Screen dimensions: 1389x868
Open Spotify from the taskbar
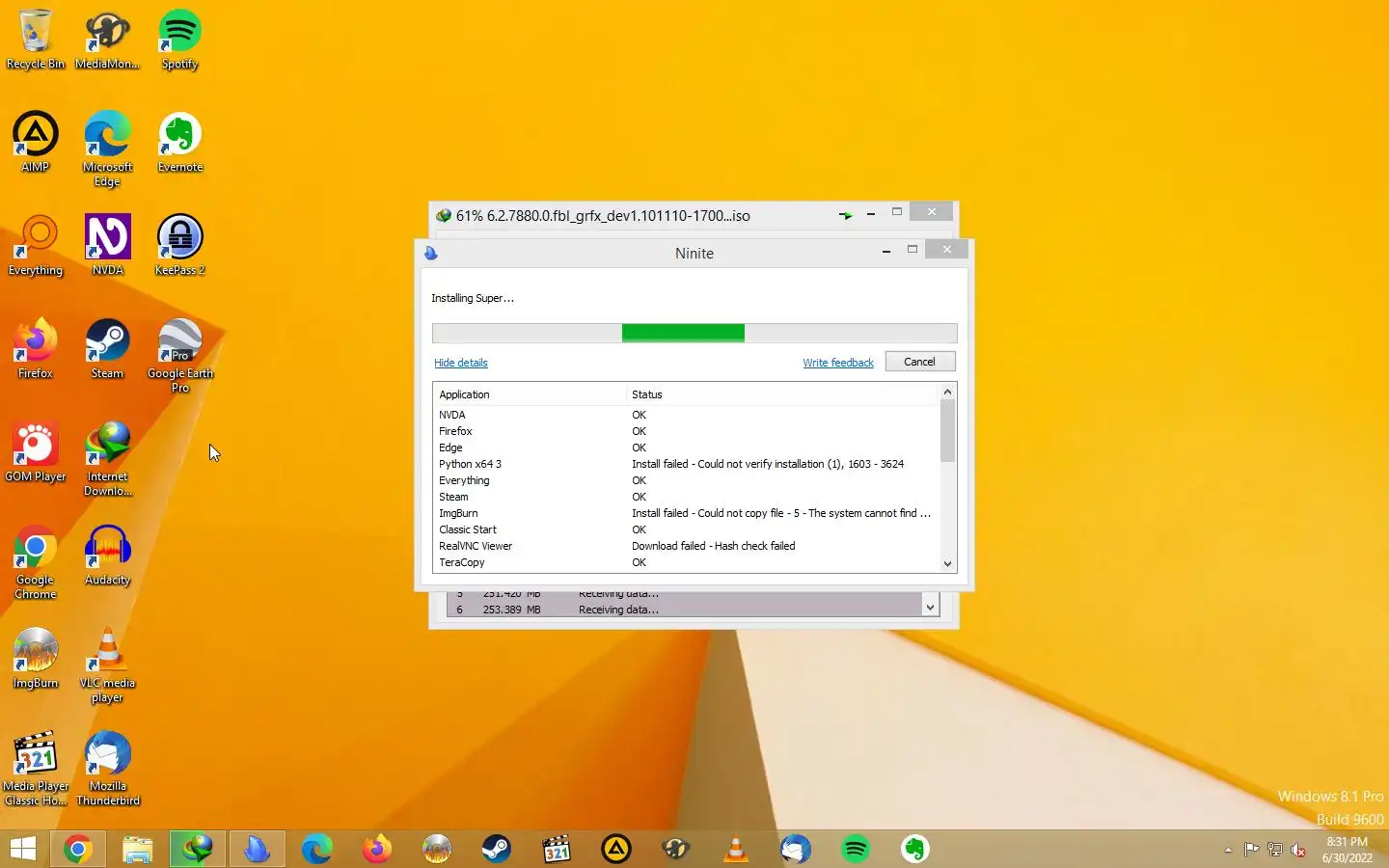(856, 849)
